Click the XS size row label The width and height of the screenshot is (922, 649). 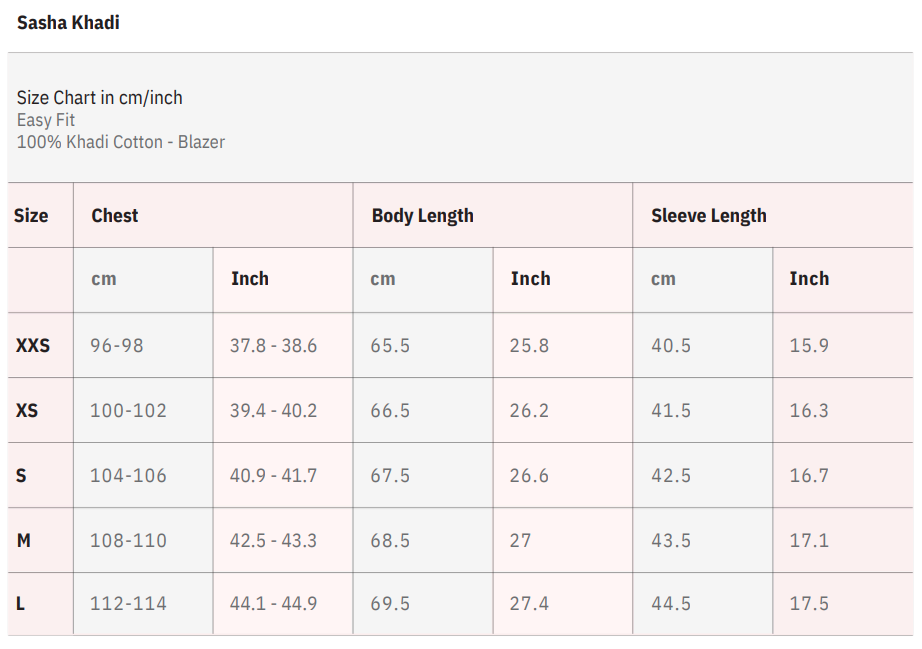pyautogui.click(x=27, y=410)
